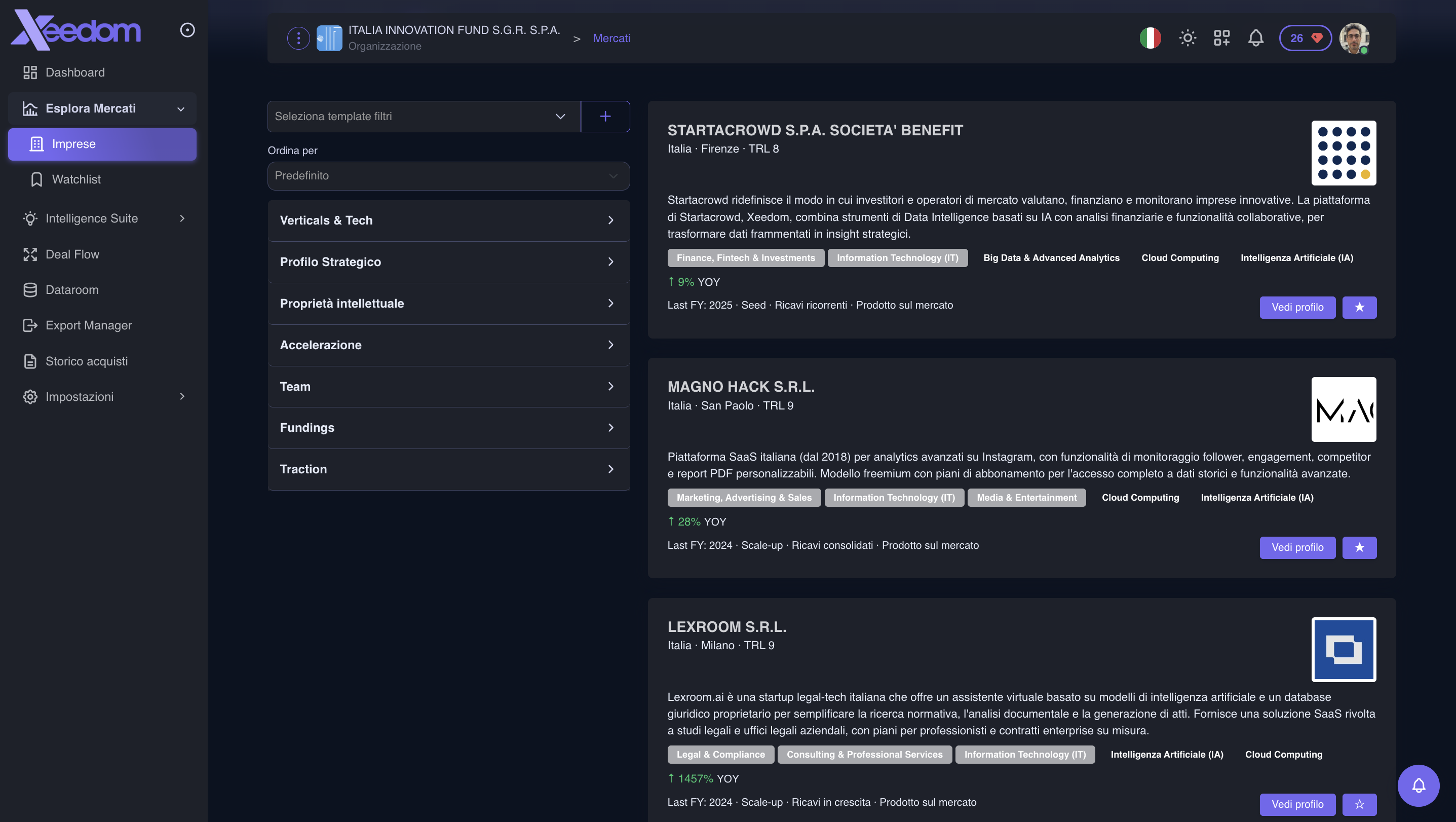Screen dimensions: 1456x822
Task: Expand the Accelerazione filter
Action: (449, 345)
